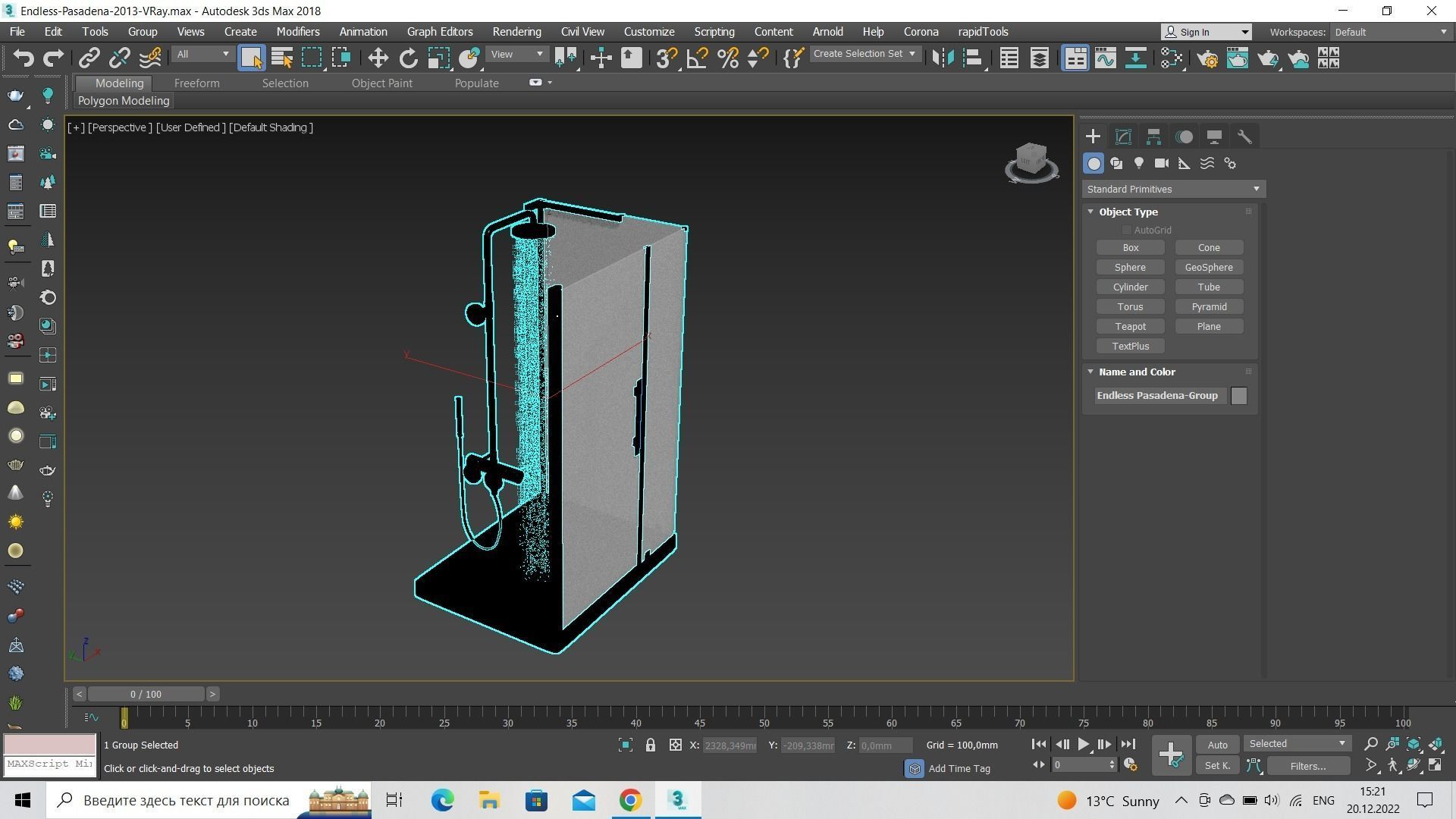This screenshot has height=819, width=1456.
Task: Open the Standard Primitives dropdown
Action: (1172, 189)
